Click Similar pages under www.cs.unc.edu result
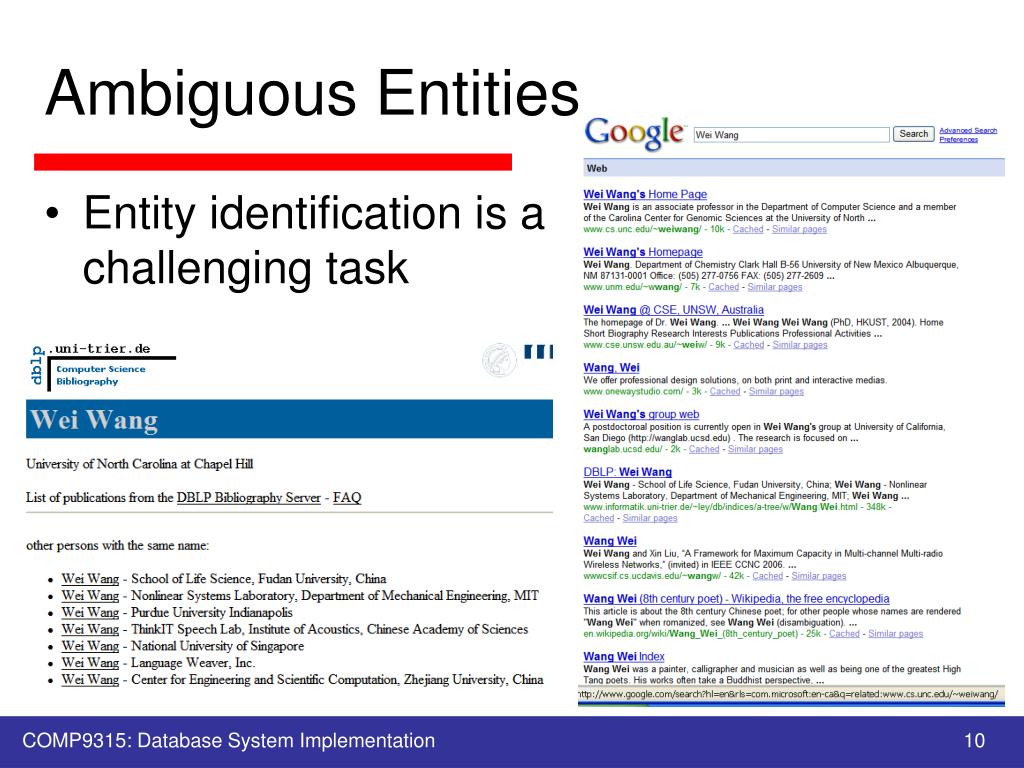This screenshot has height=768, width=1024. coord(799,229)
